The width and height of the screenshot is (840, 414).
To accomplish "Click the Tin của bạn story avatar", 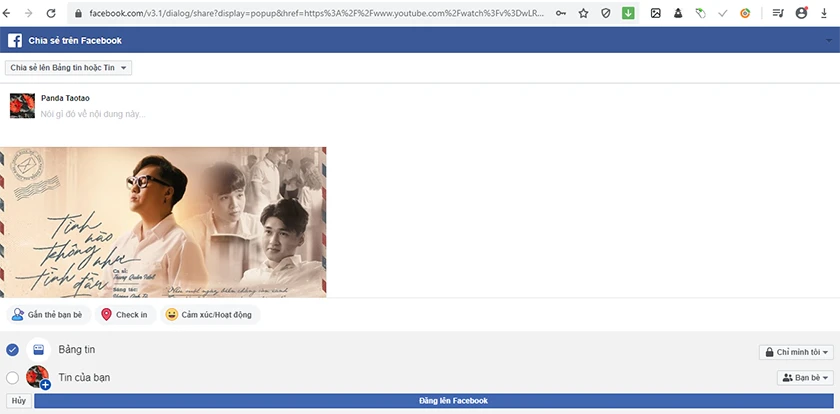I will pos(38,377).
